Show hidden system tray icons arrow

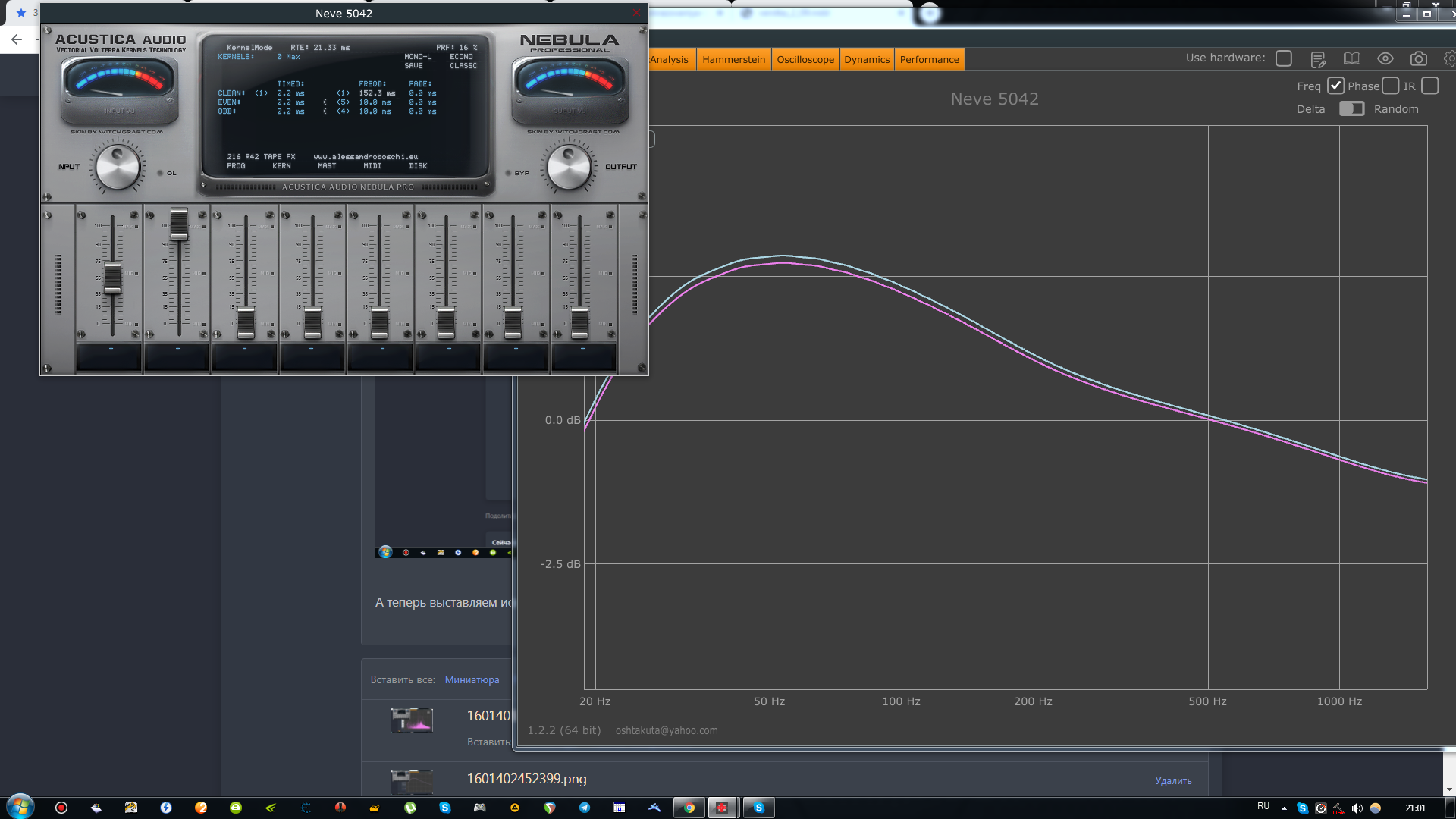click(1284, 808)
